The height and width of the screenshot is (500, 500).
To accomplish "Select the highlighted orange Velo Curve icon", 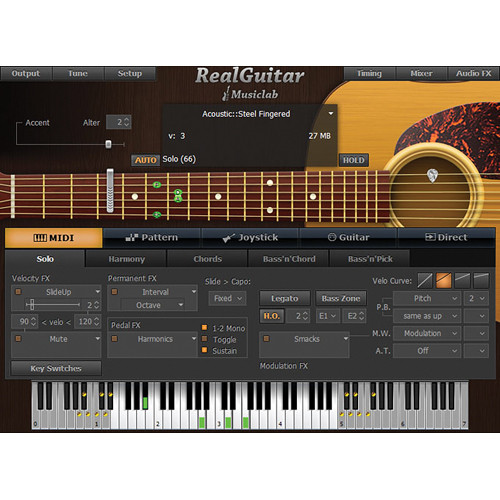I will (x=444, y=280).
